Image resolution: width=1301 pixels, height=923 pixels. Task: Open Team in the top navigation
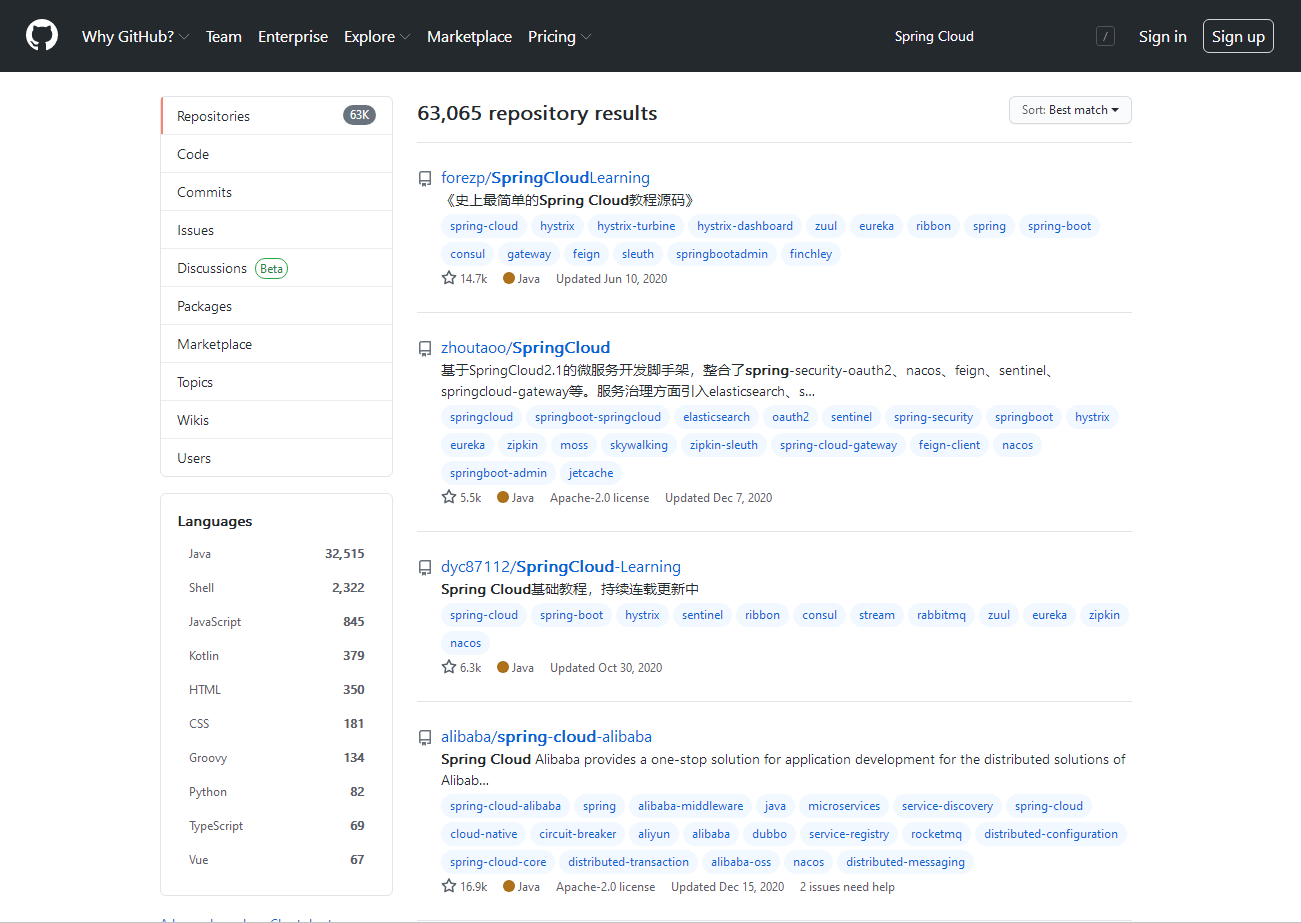[x=224, y=36]
